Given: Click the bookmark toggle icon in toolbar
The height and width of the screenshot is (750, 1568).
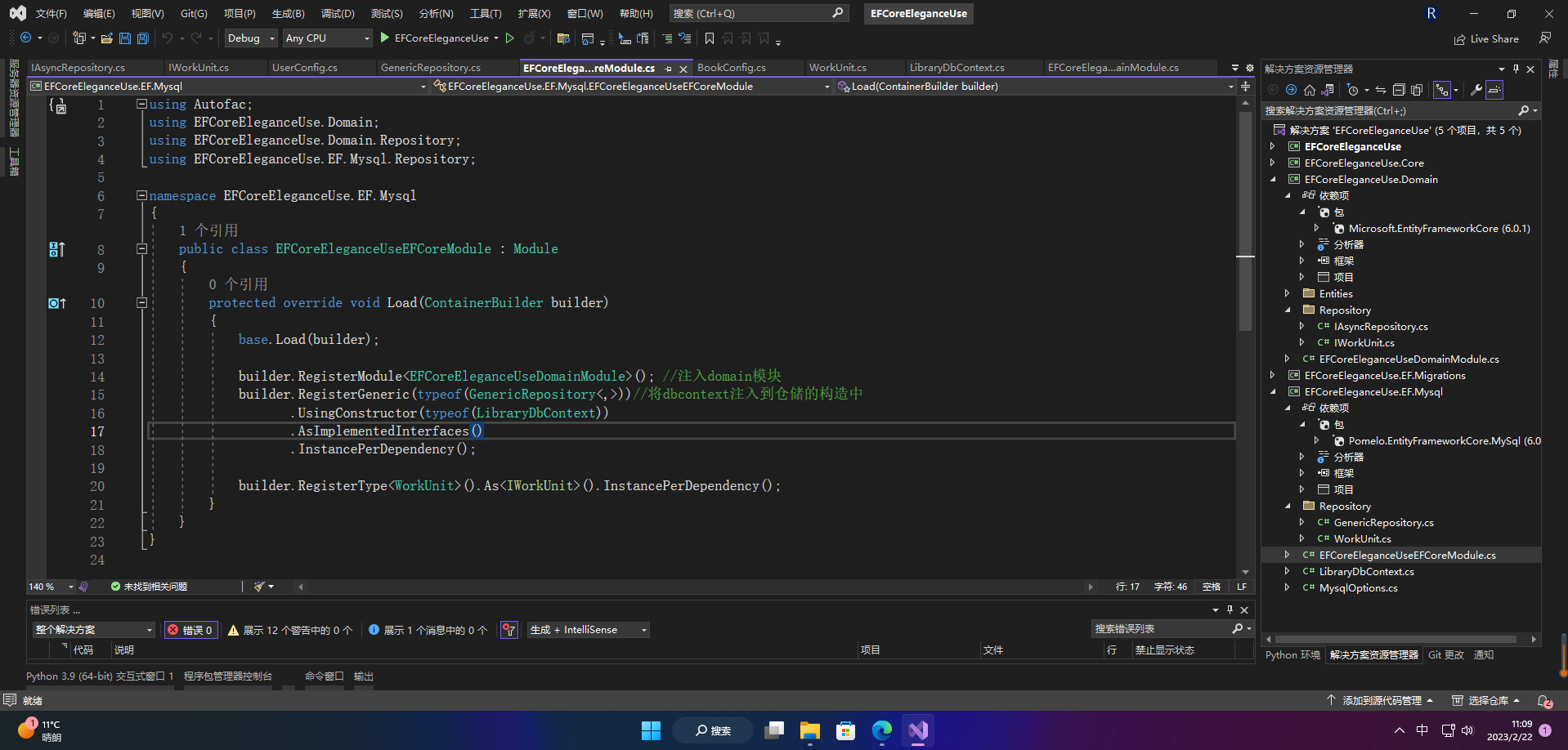Looking at the screenshot, I should 710,38.
